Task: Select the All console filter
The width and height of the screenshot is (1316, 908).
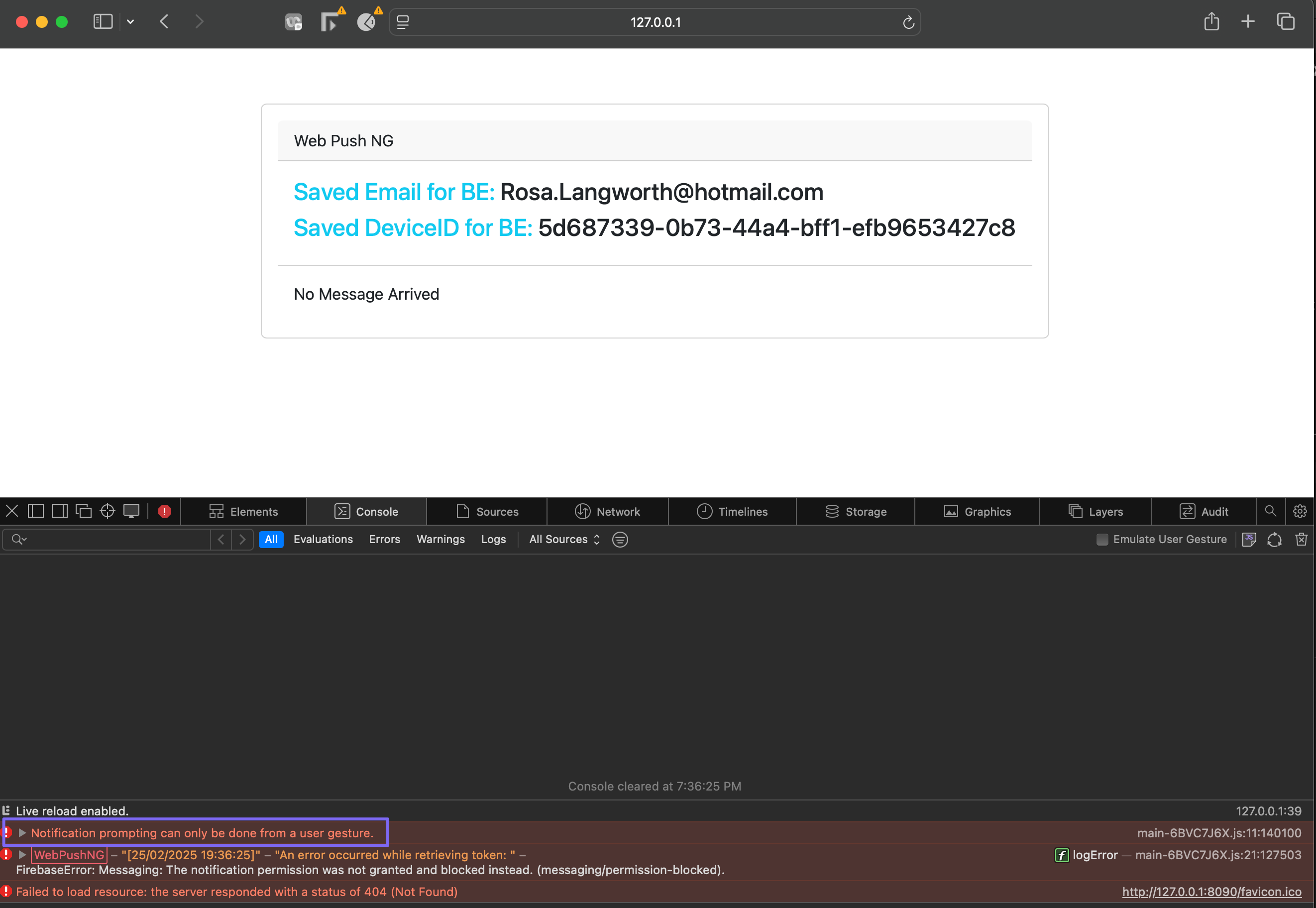Action: click(271, 539)
